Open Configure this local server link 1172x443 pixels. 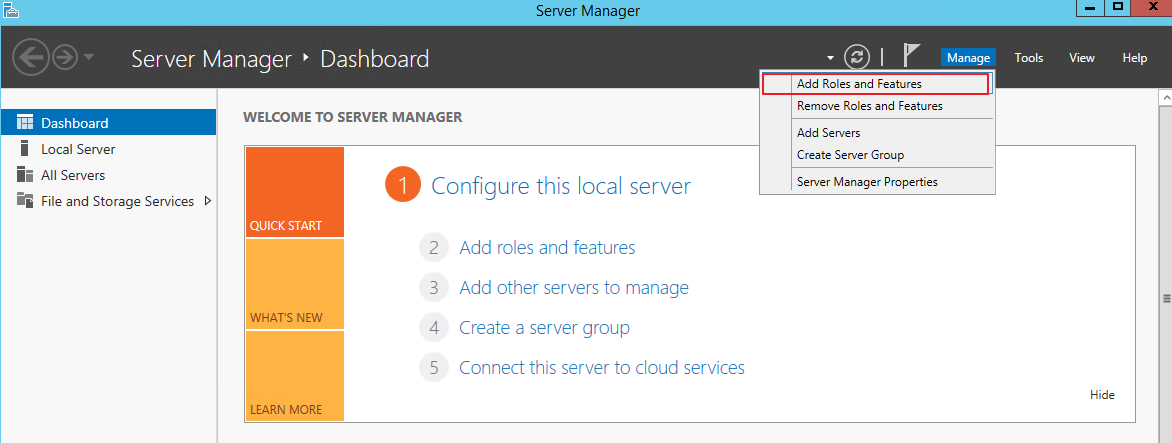(561, 186)
